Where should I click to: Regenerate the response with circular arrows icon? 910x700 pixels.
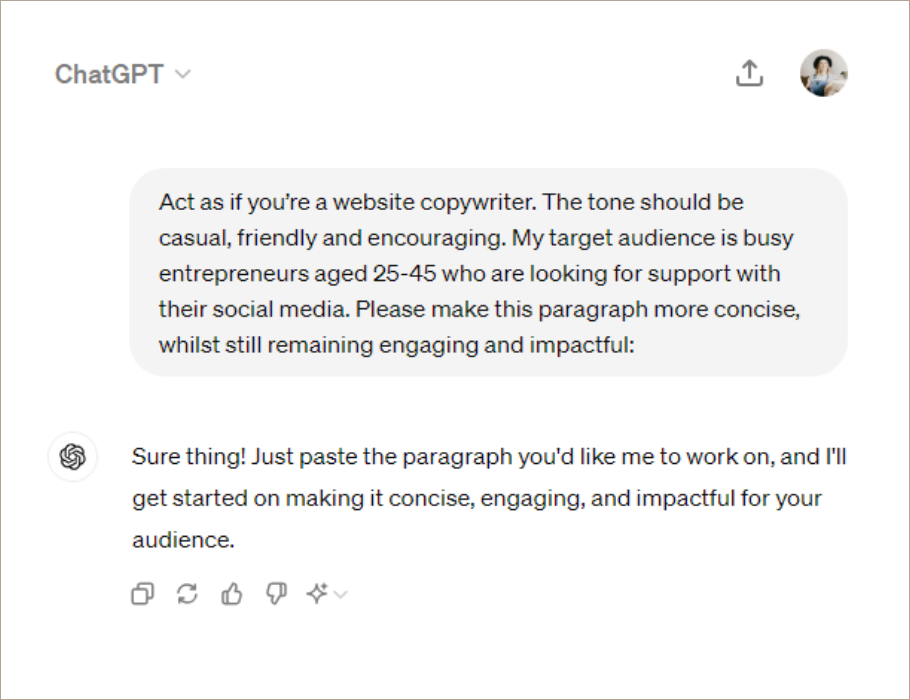click(x=187, y=594)
